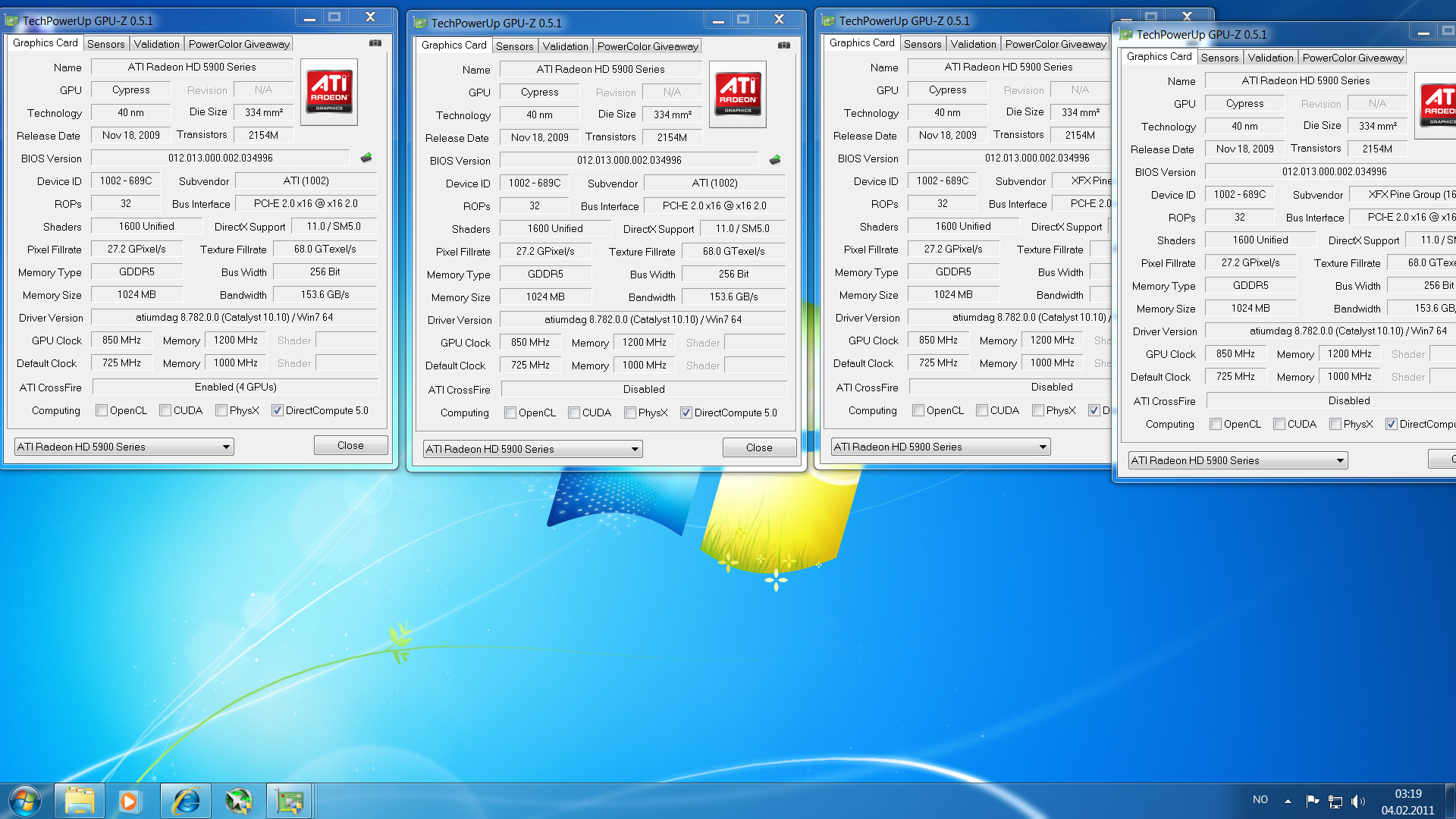Open PowerColor Giveaway tab in second GPU-Z window

click(648, 46)
